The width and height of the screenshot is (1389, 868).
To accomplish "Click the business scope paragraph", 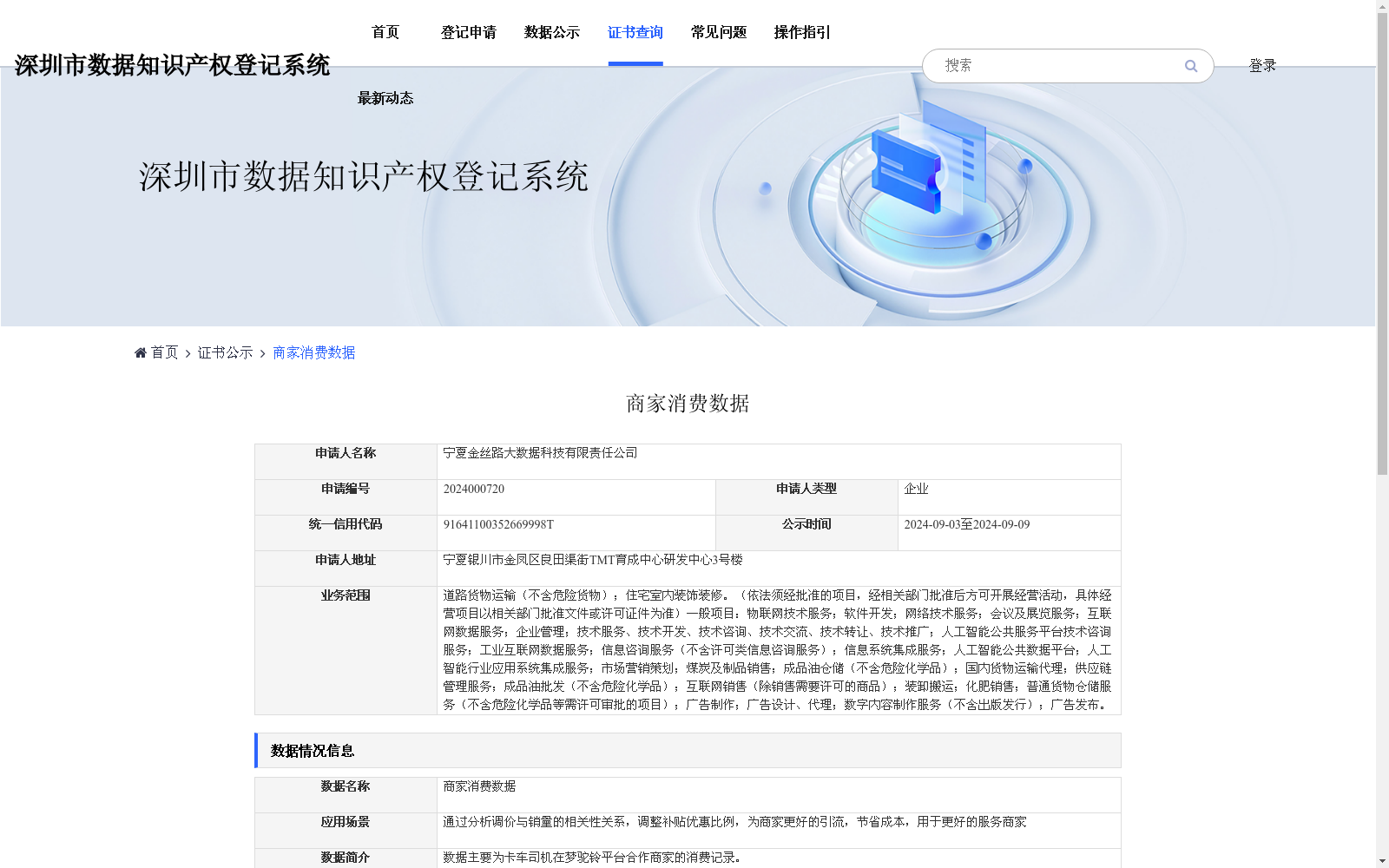I will 777,650.
